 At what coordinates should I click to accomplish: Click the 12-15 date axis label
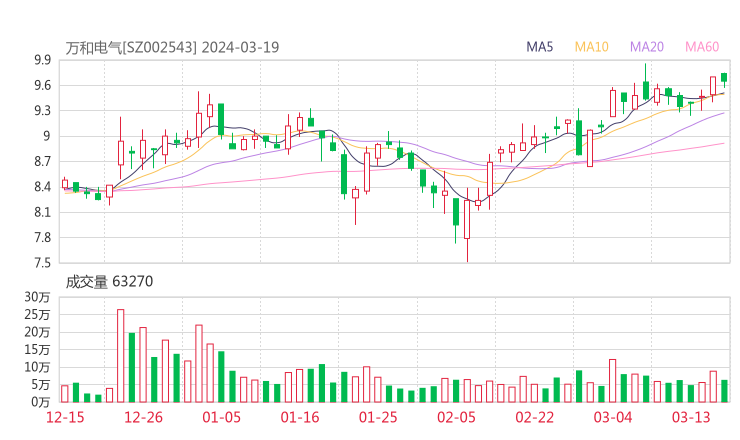65,417
